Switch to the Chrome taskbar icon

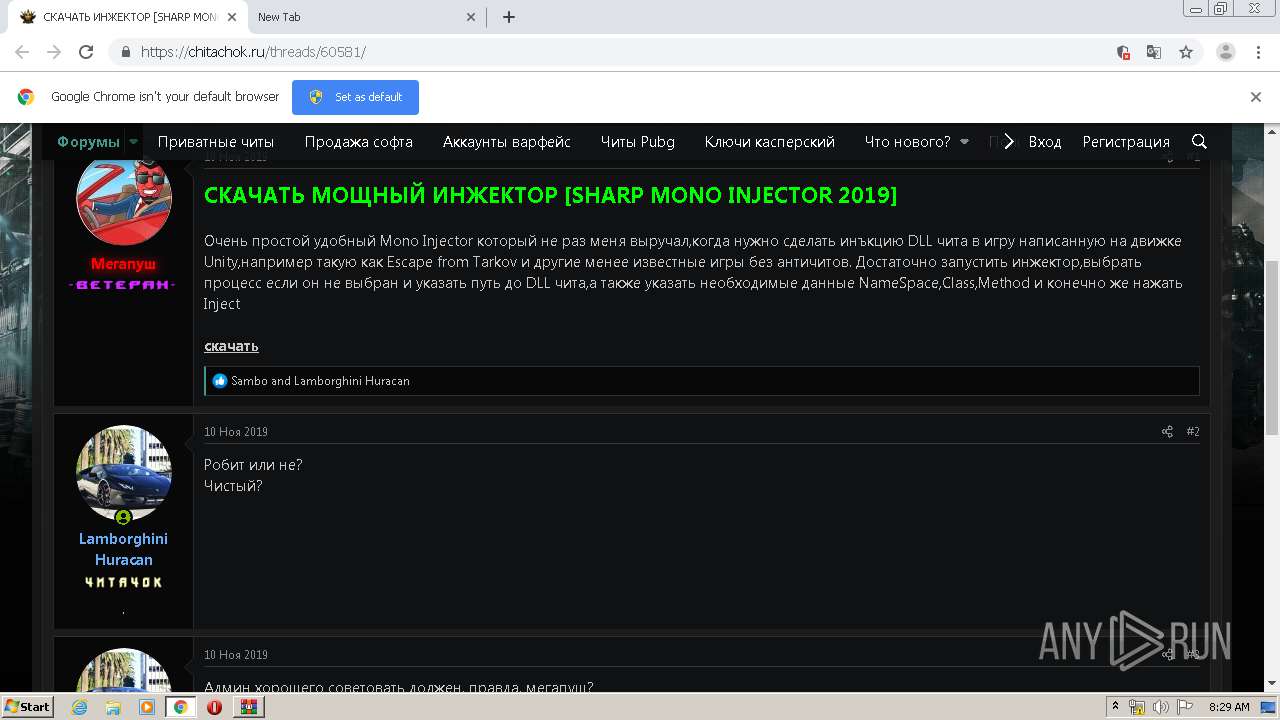(x=181, y=707)
